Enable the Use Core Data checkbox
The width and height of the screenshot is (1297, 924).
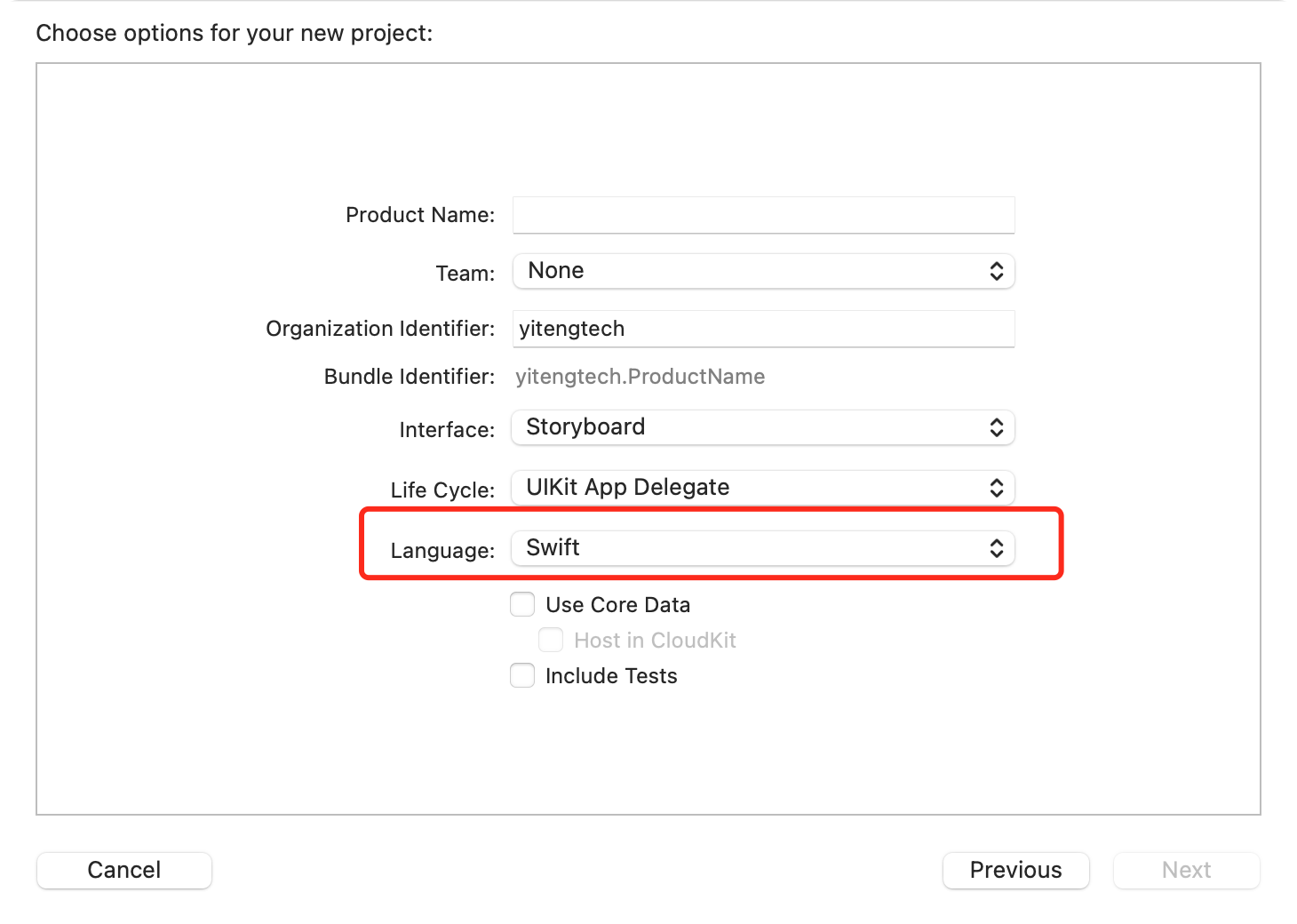tap(522, 605)
